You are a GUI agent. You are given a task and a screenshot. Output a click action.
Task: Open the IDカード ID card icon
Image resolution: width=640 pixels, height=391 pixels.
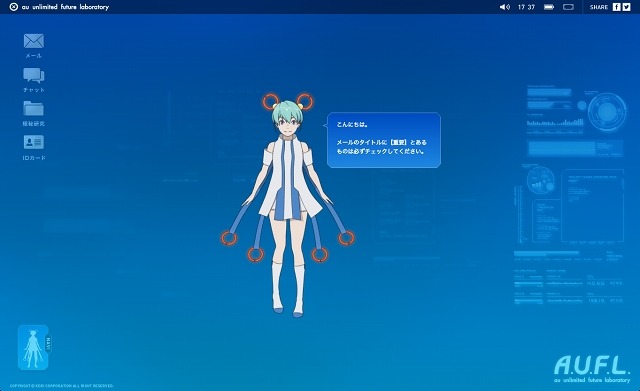click(x=34, y=142)
